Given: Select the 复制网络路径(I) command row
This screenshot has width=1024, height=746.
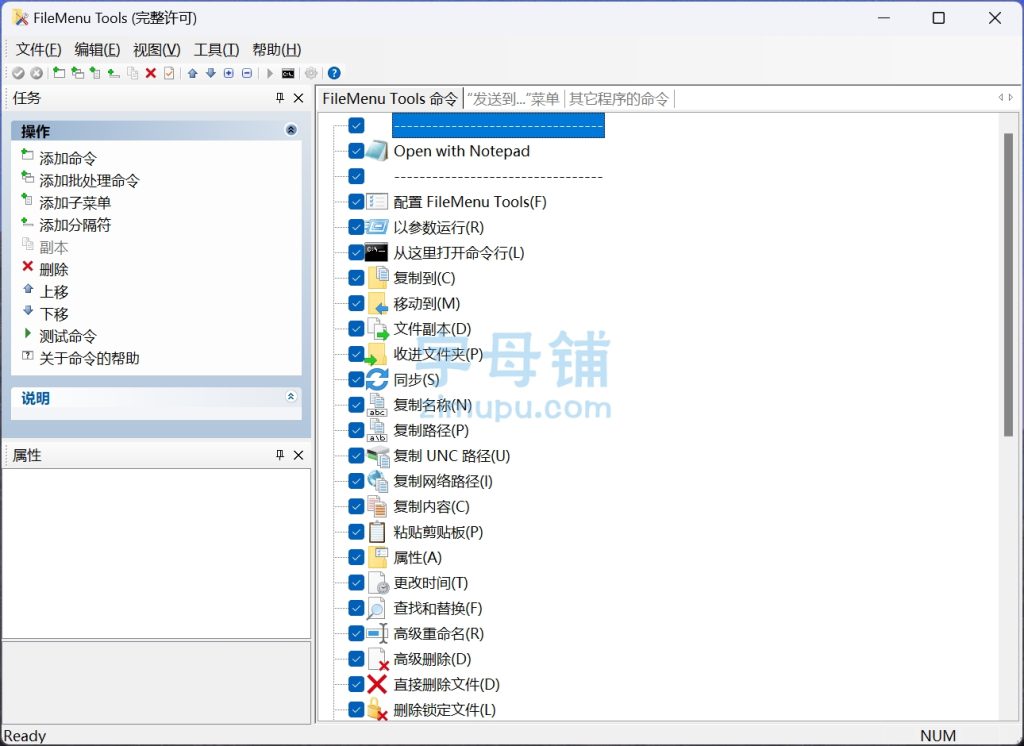Looking at the screenshot, I should pyautogui.click(x=443, y=481).
